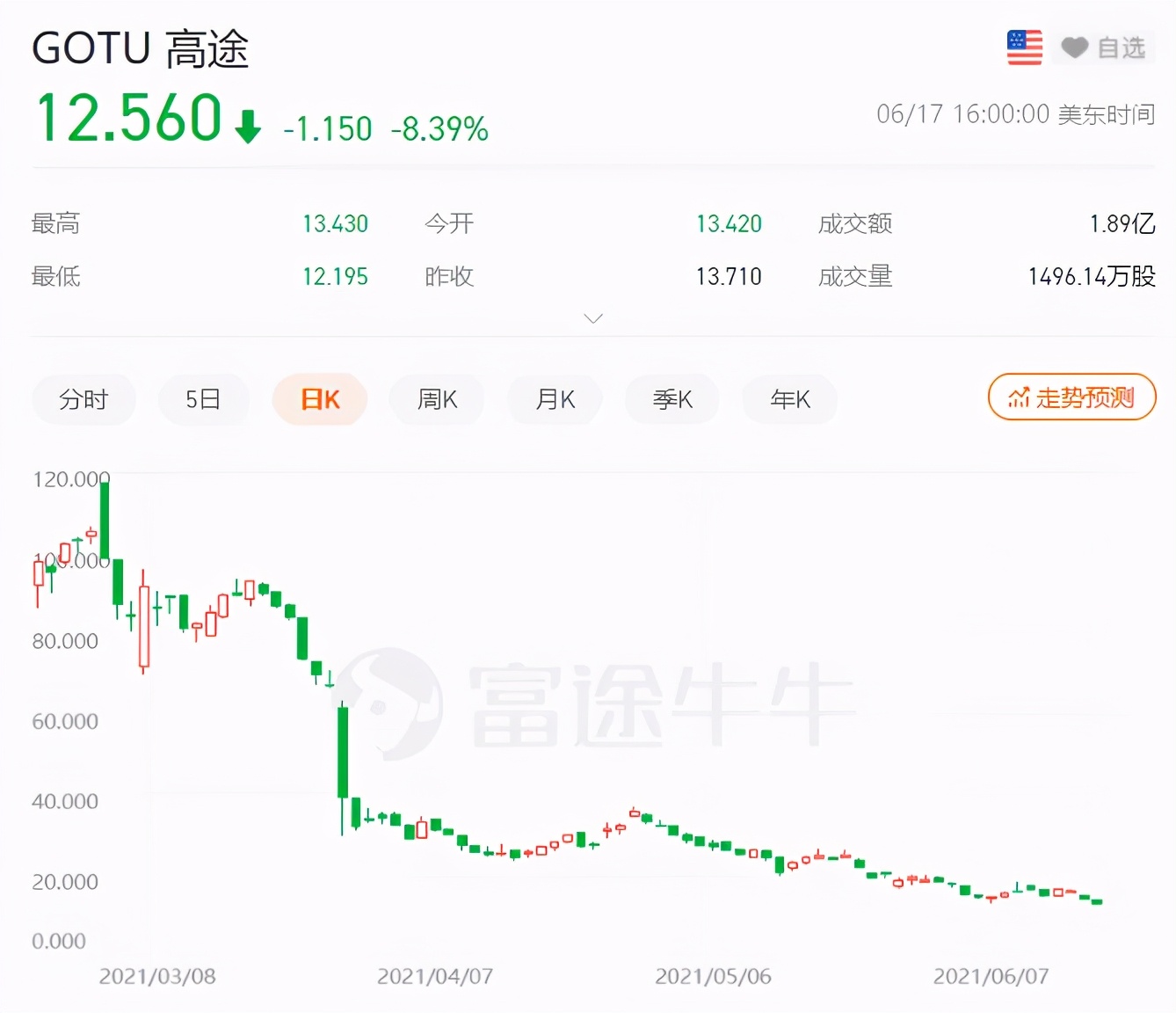Click the 昨收 value 13.710
Image resolution: width=1176 pixels, height=1013 pixels.
729,277
